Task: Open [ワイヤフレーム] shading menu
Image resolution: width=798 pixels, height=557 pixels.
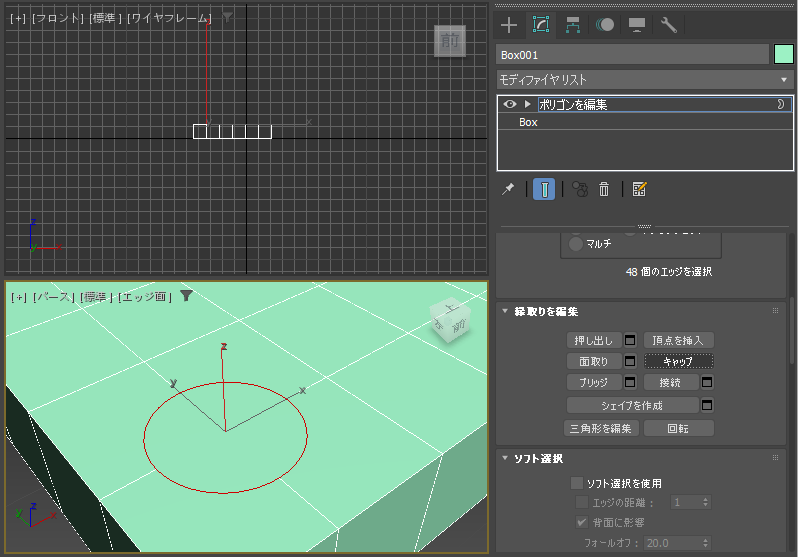Action: (x=169, y=18)
